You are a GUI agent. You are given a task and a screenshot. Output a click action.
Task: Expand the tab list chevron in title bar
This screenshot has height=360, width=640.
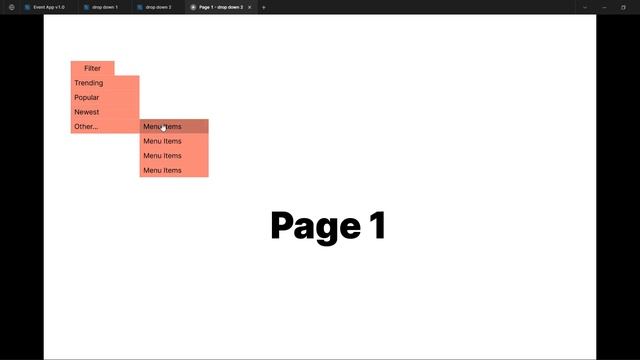click(x=584, y=7)
